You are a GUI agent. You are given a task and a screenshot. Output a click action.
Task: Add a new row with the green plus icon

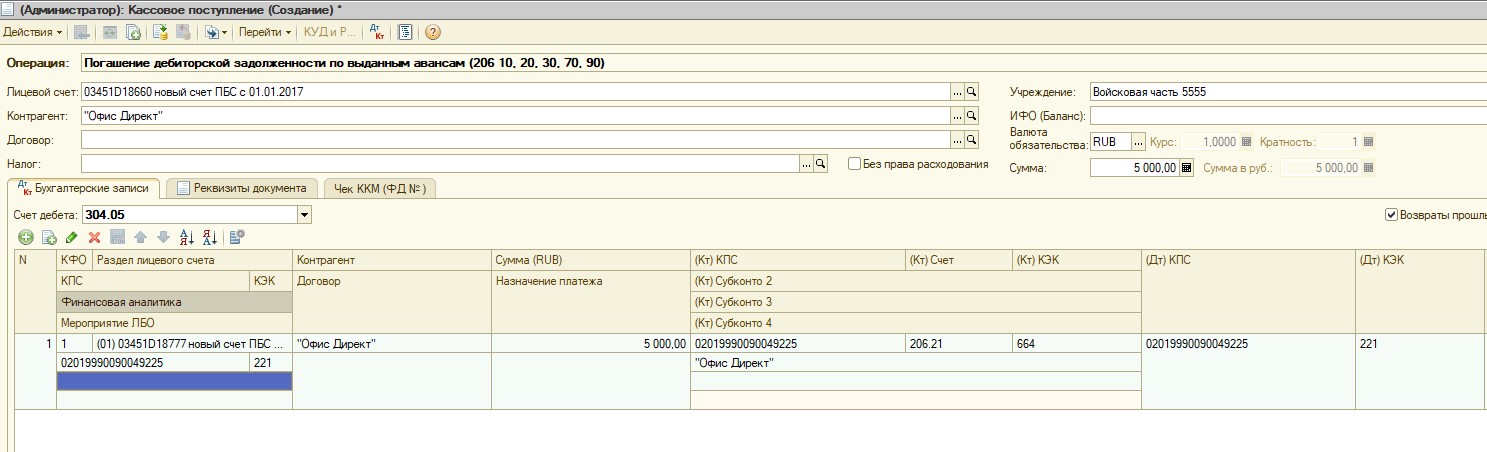[25, 237]
